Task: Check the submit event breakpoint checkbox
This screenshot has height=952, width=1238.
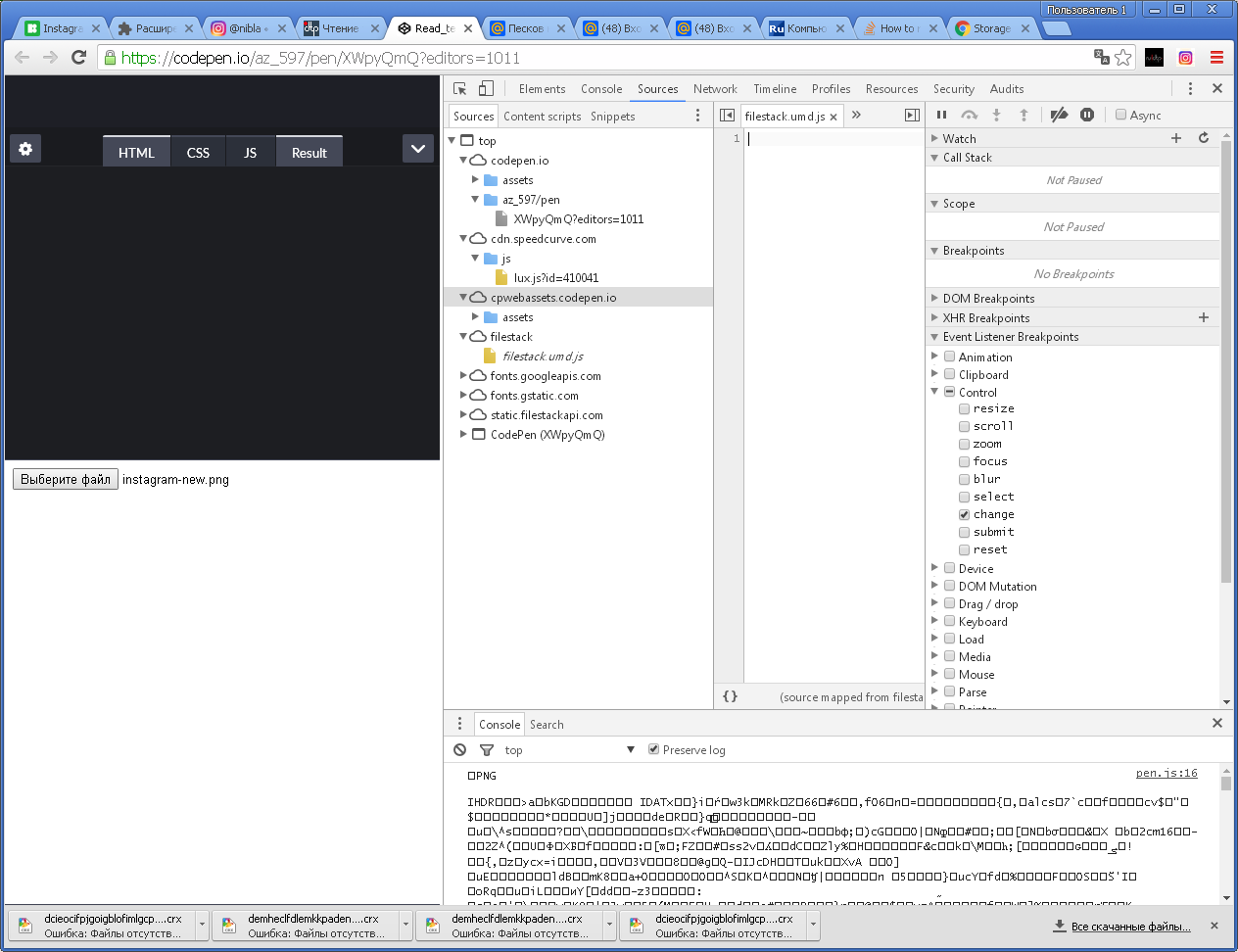Action: pos(964,532)
